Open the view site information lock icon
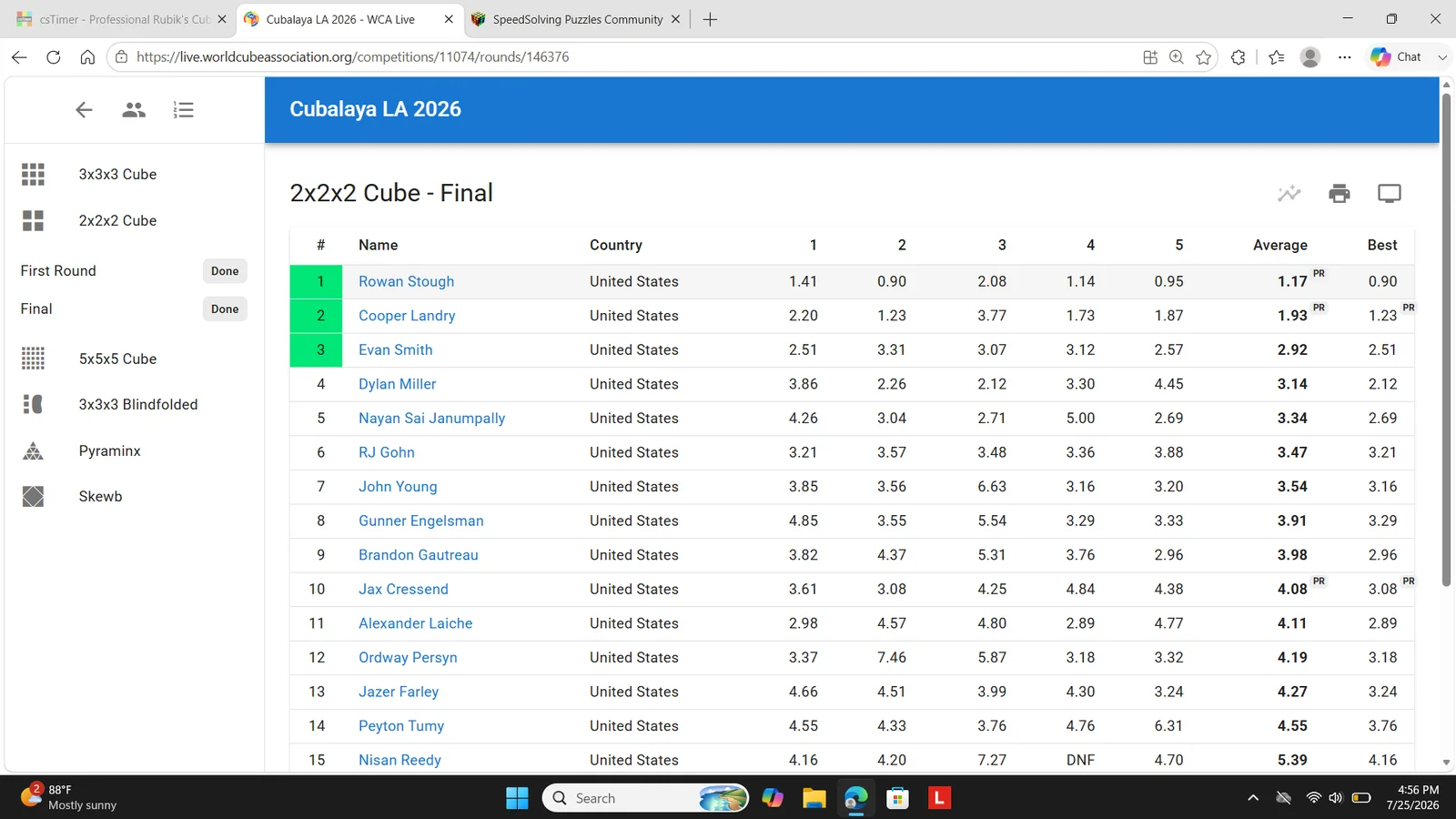The height and width of the screenshot is (819, 1456). tap(121, 57)
